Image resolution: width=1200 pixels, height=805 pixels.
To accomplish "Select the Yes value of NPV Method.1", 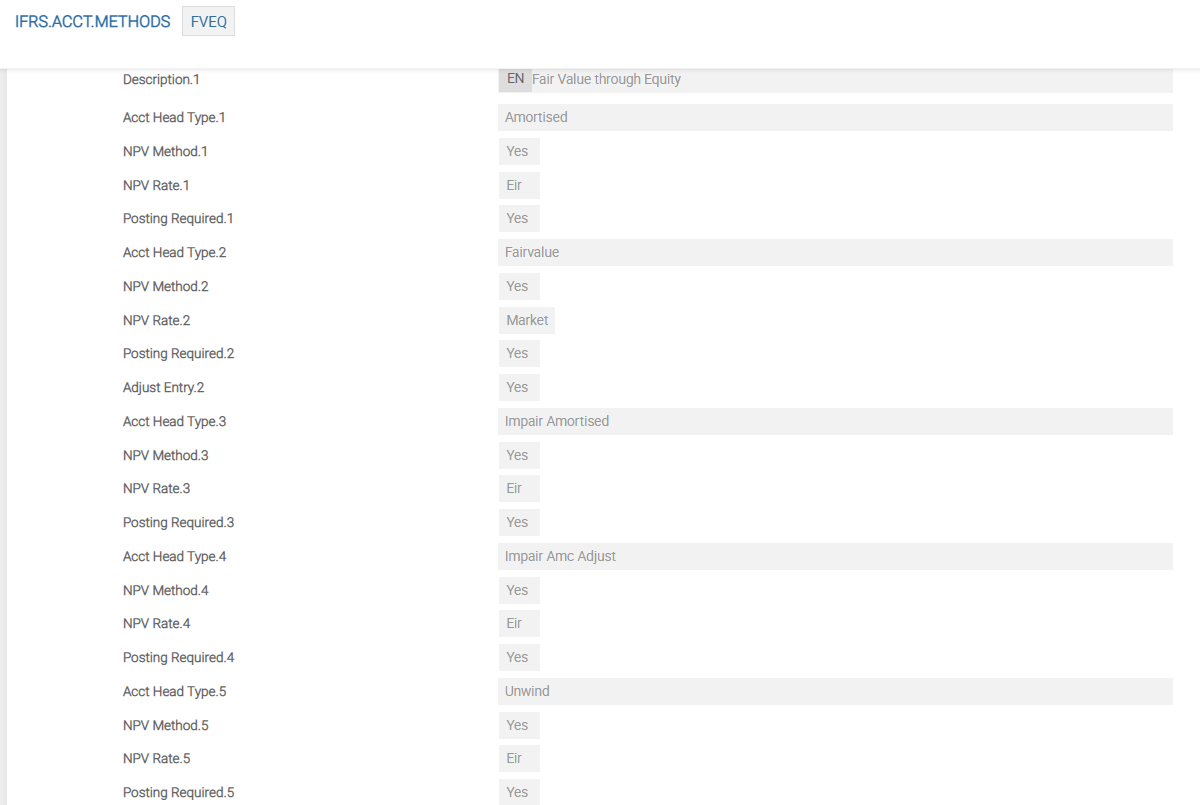I will [x=518, y=151].
